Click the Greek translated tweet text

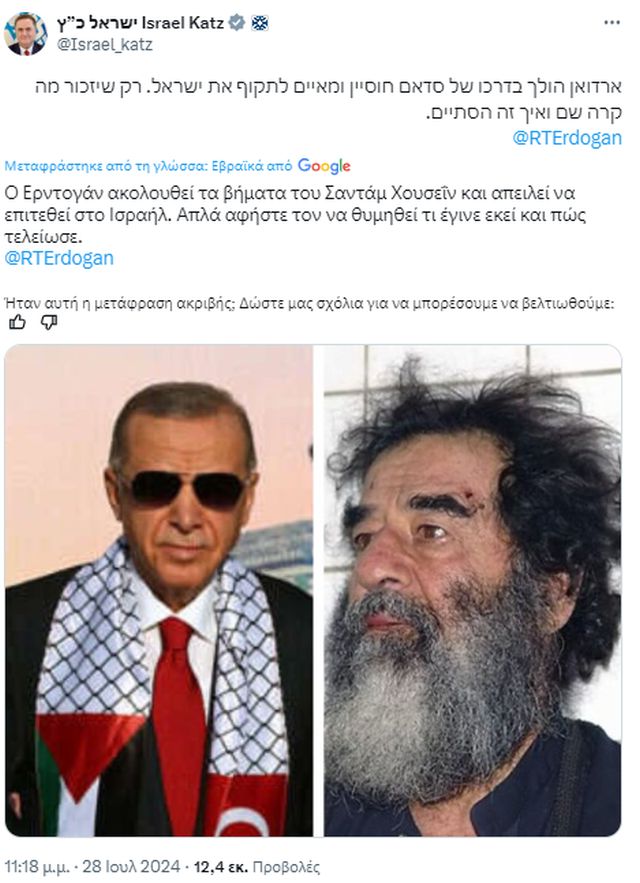[295, 215]
